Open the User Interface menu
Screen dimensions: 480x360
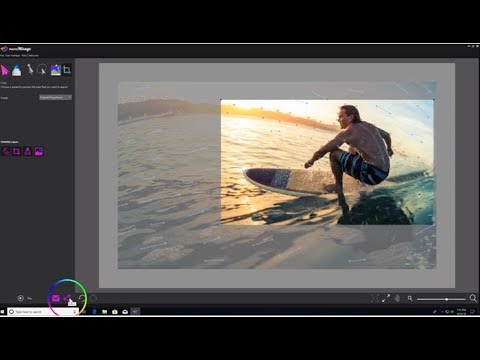pos(13,56)
